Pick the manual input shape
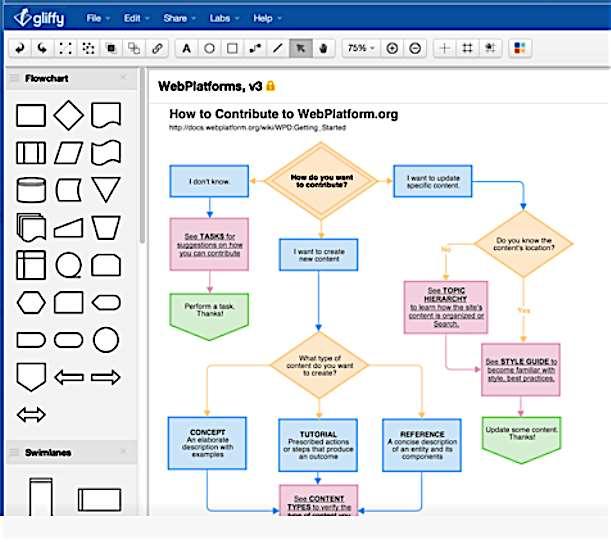611x542 pixels. coord(69,228)
